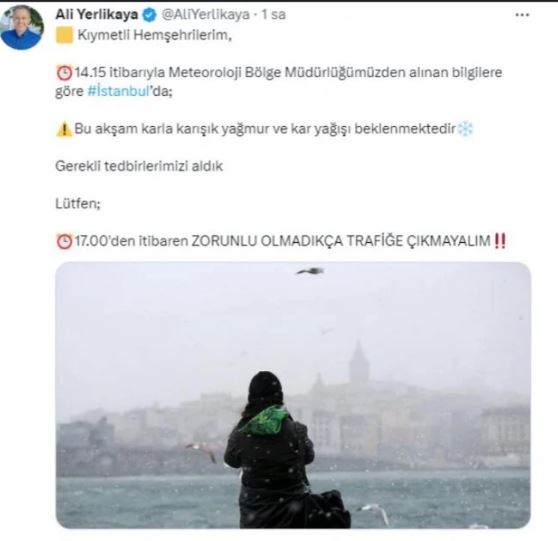The image size is (558, 541).
Task: Open Ali Yerlikaya's profile avatar
Action: [x=22, y=27]
